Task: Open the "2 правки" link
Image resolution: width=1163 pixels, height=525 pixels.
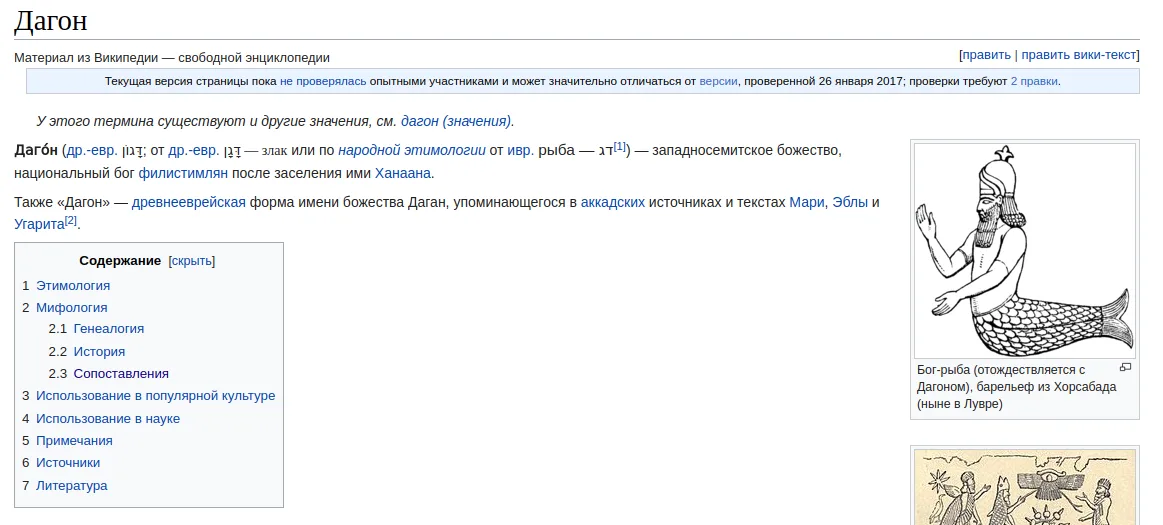Action: pos(1034,82)
